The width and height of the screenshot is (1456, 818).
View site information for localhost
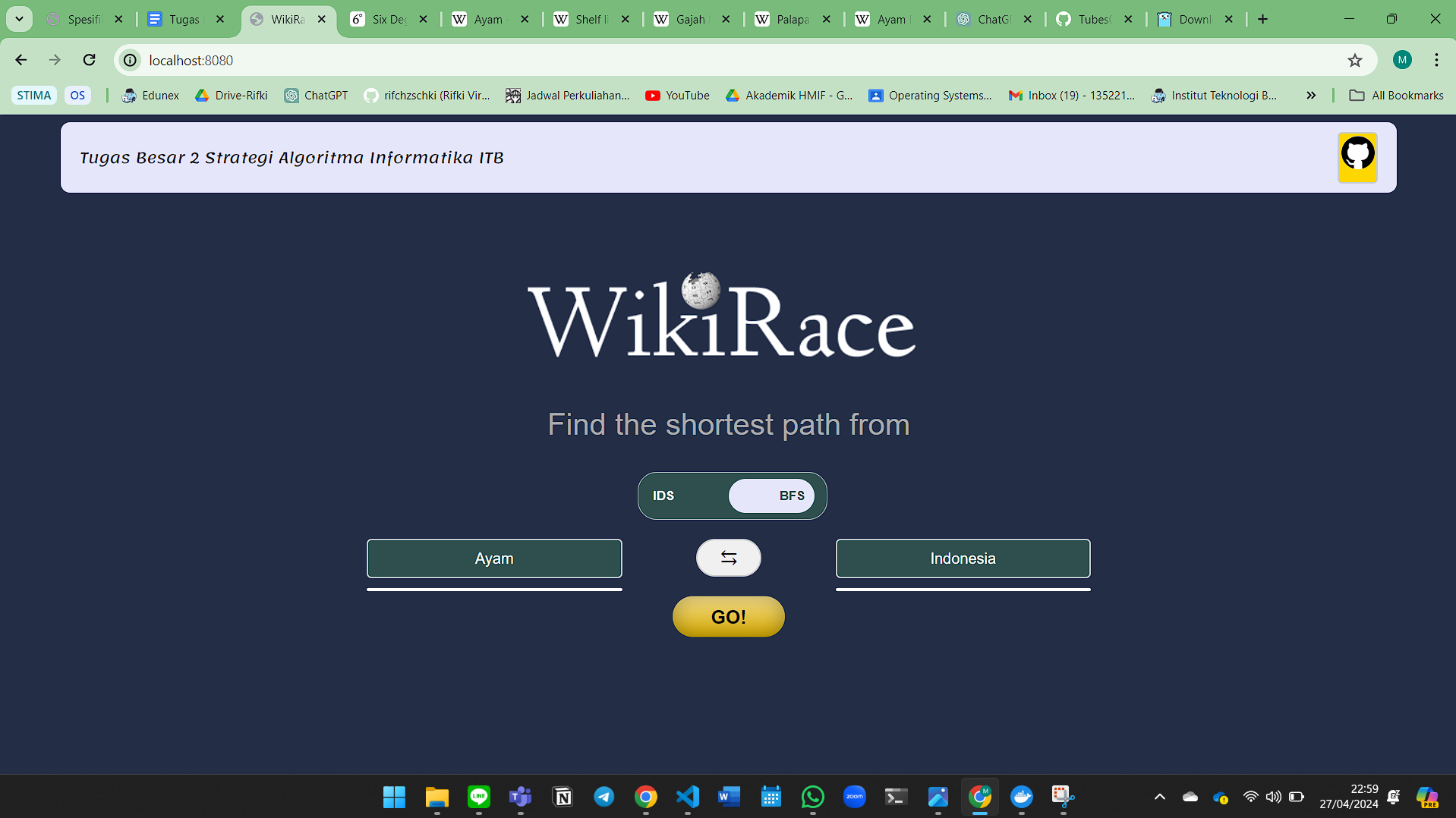pos(131,60)
